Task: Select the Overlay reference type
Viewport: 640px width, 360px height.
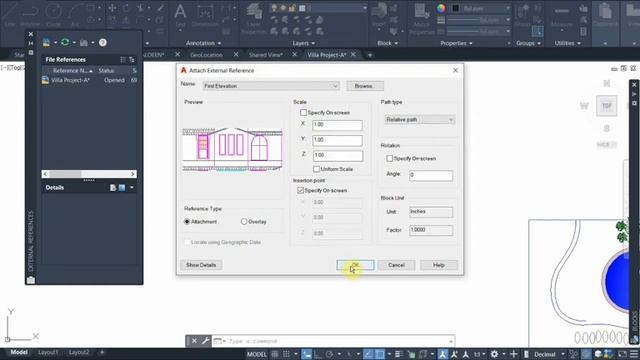Action: pos(244,222)
